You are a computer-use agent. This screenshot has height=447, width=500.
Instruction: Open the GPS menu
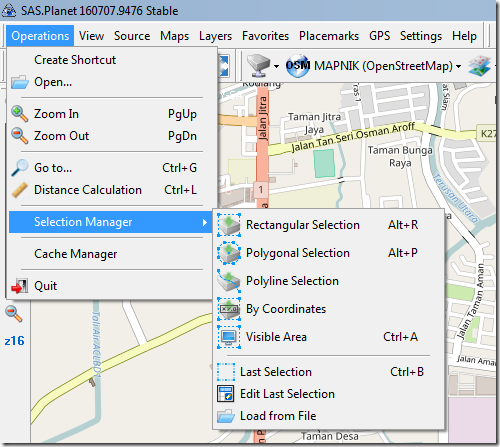click(x=379, y=36)
